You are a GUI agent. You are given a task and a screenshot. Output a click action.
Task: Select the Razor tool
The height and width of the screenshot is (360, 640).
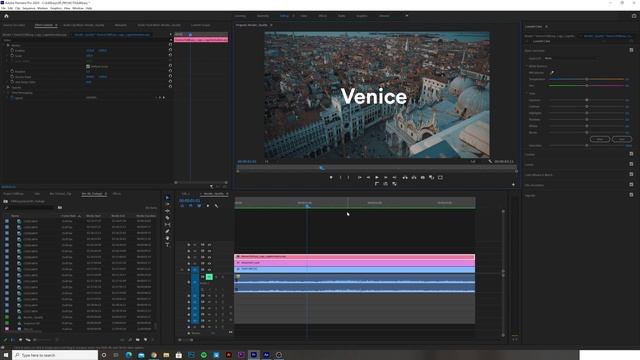pyautogui.click(x=167, y=218)
